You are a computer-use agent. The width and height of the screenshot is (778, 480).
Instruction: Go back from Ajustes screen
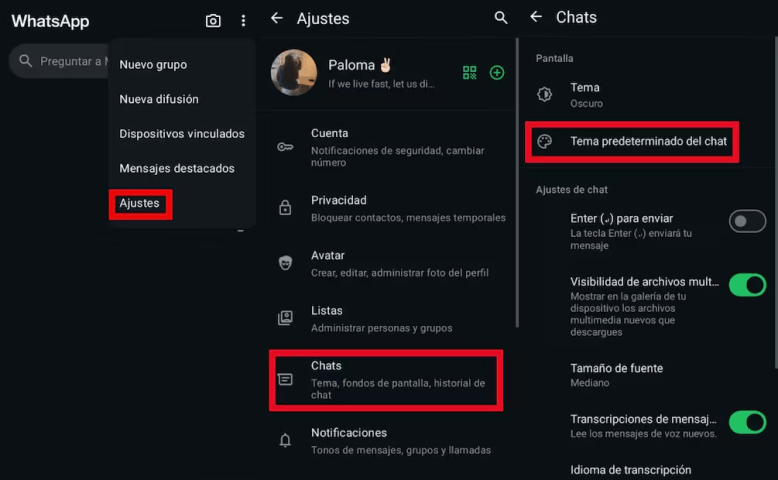(277, 18)
